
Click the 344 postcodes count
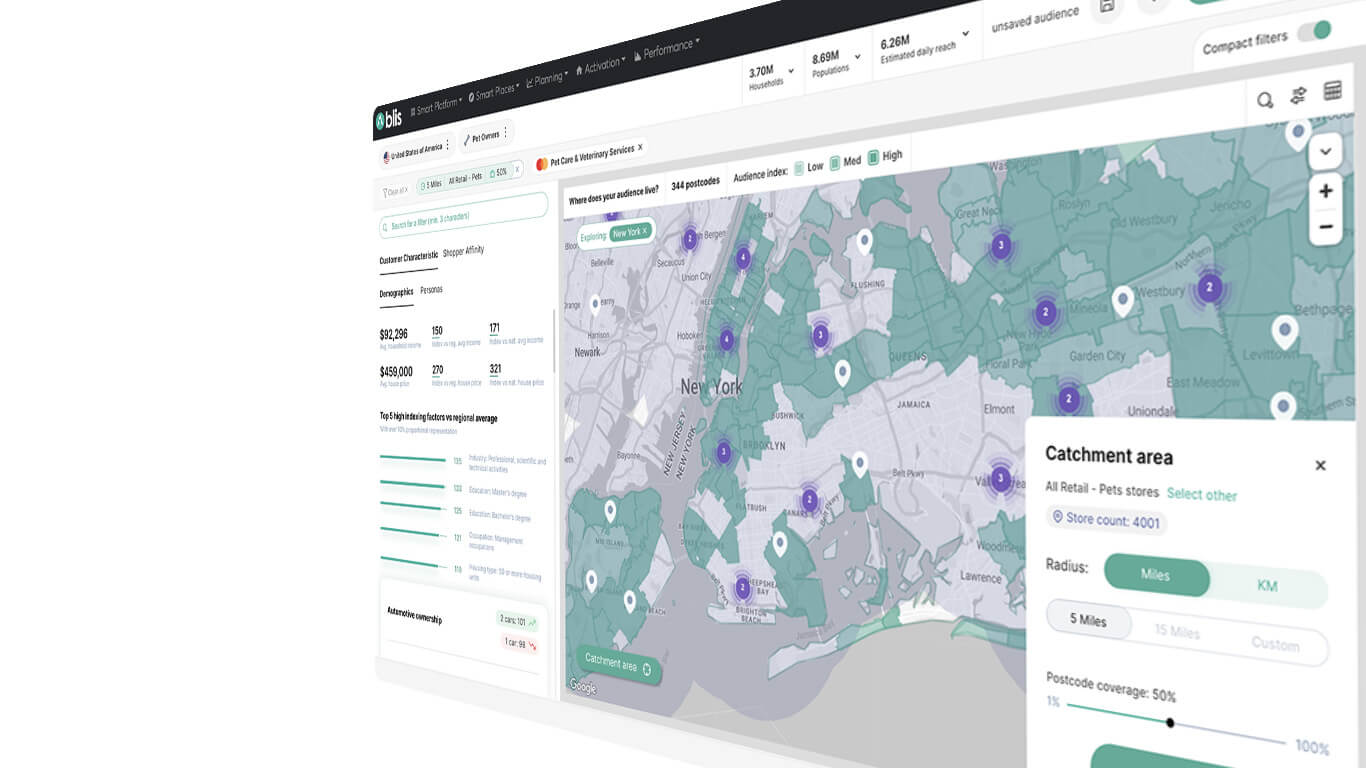pos(696,184)
